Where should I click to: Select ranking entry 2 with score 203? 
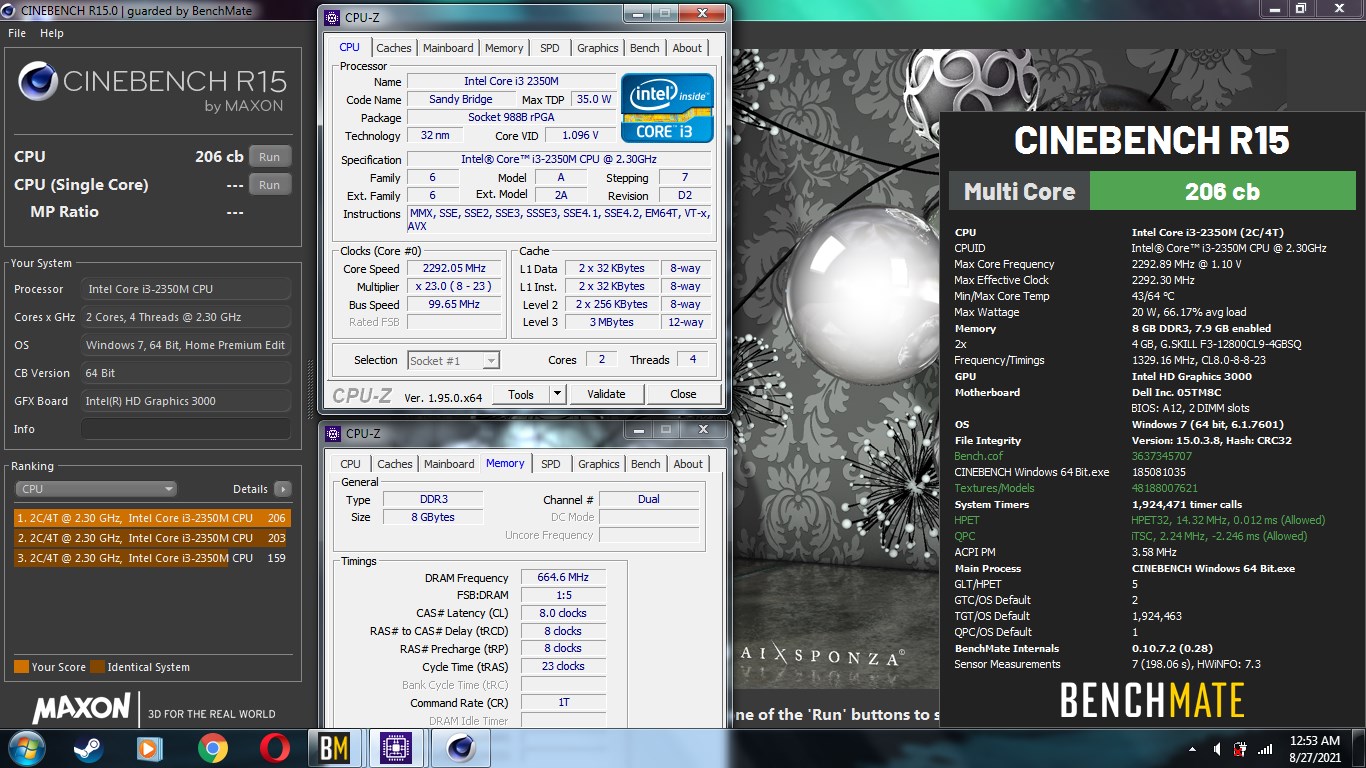click(151, 538)
